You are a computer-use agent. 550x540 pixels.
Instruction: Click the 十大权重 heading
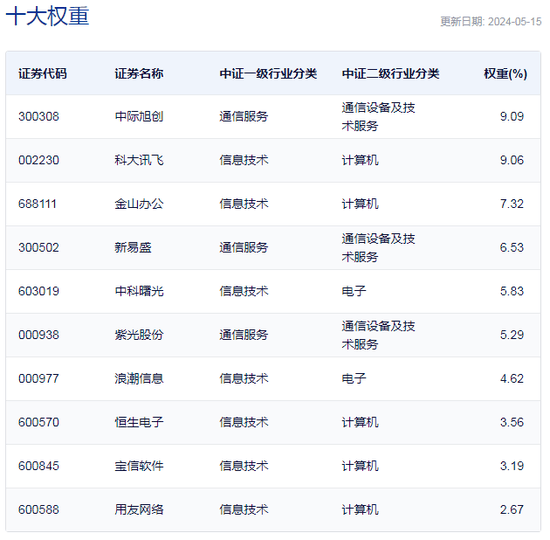(x=47, y=16)
